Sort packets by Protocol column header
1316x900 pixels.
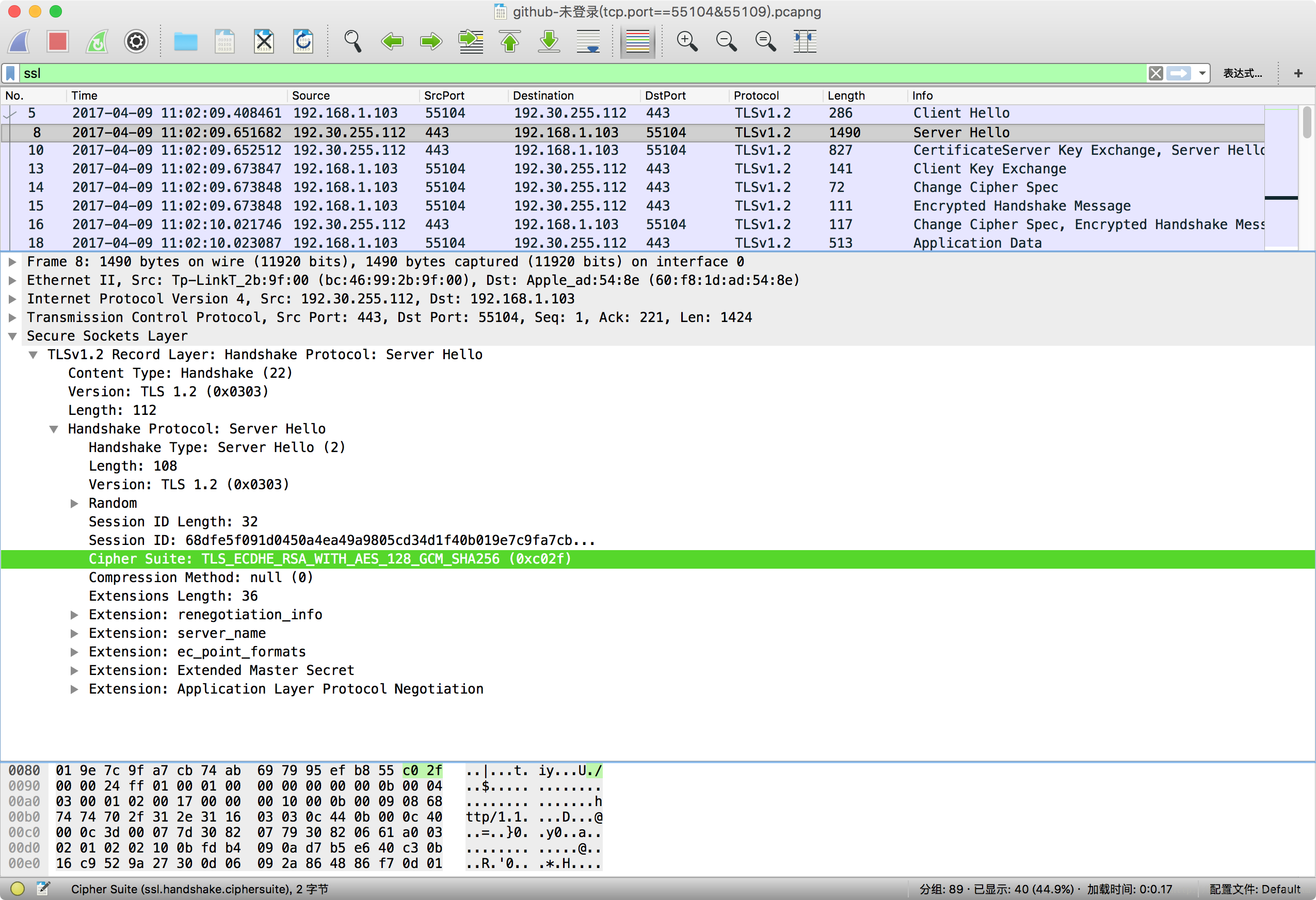[756, 95]
